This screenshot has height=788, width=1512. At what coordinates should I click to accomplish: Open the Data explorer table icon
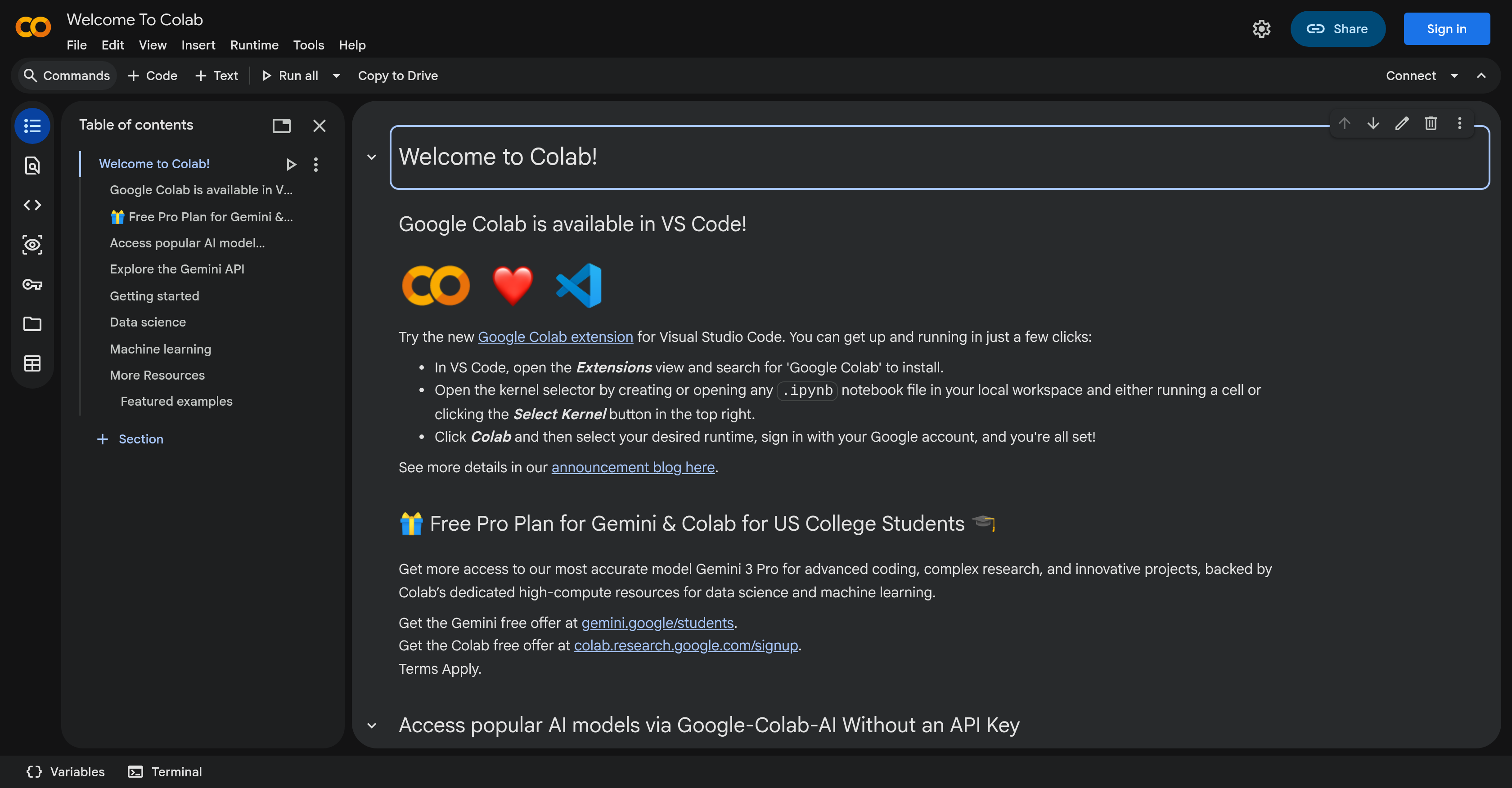(x=32, y=363)
